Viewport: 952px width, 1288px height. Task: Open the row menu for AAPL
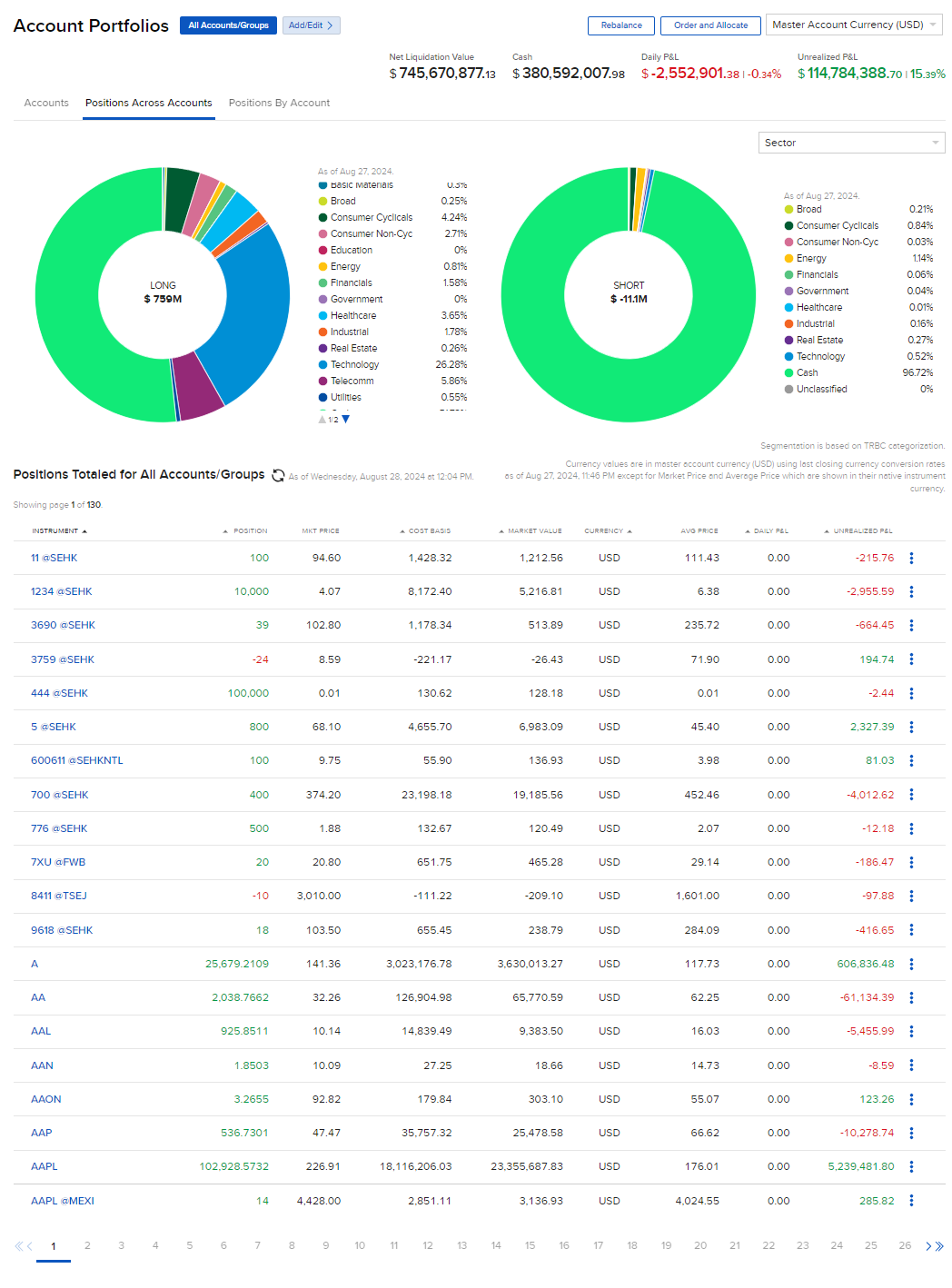(x=911, y=1166)
